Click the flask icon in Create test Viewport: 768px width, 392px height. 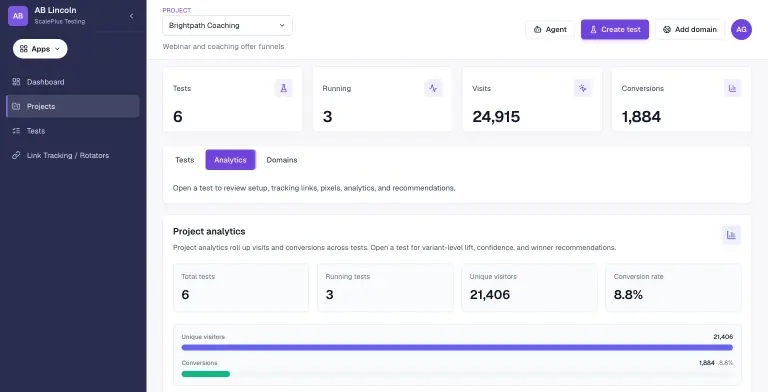593,29
